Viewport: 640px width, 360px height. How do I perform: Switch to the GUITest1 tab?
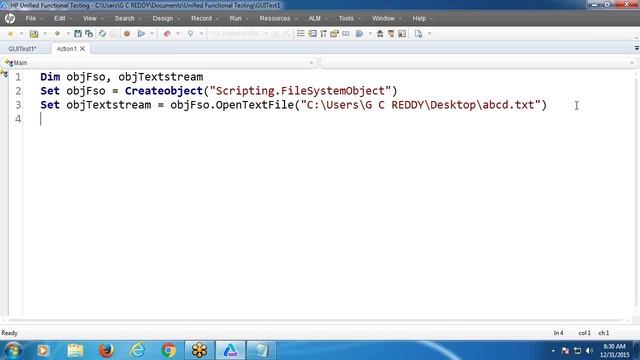[x=22, y=49]
